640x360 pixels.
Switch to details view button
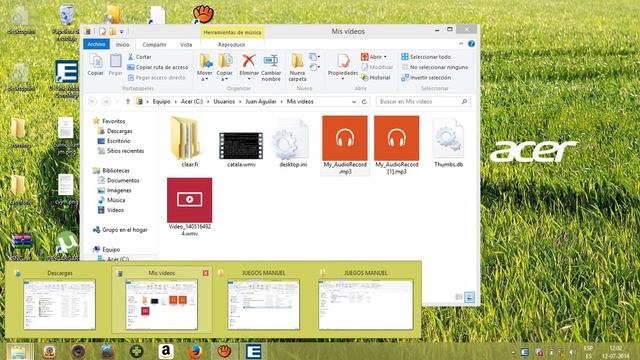[x=459, y=297]
